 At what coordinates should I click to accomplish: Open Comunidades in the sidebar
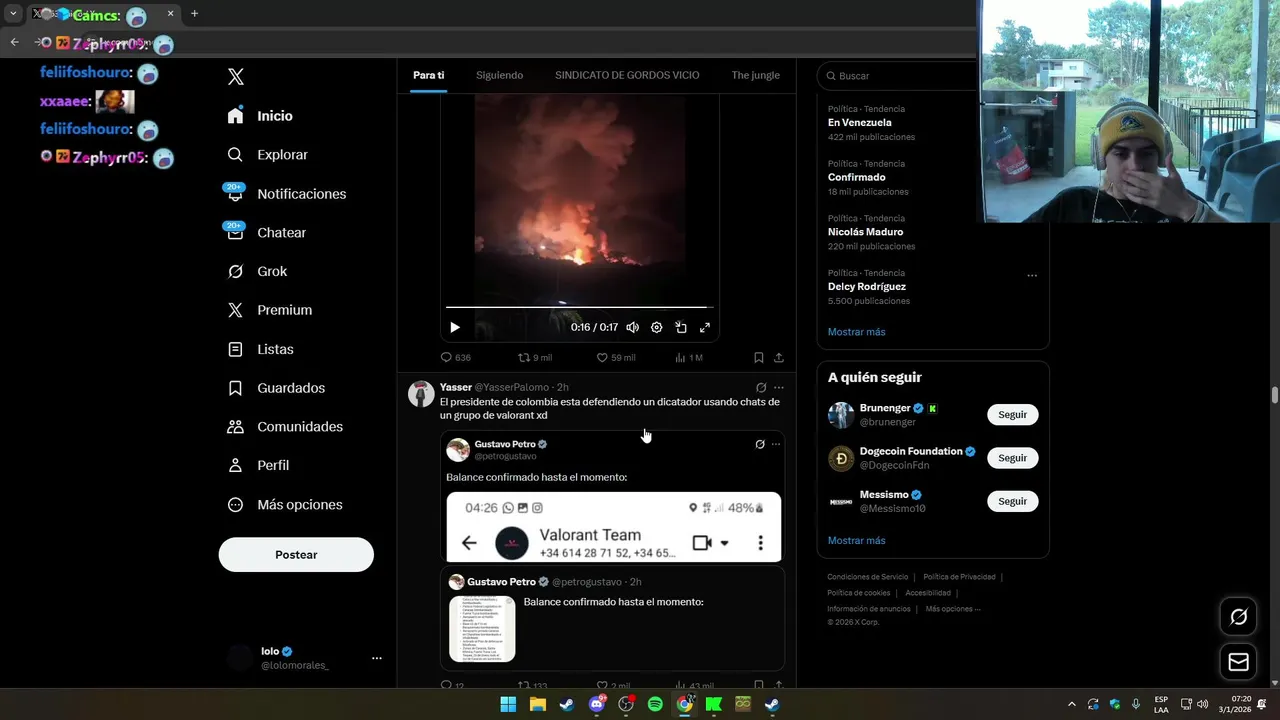pos(285,427)
